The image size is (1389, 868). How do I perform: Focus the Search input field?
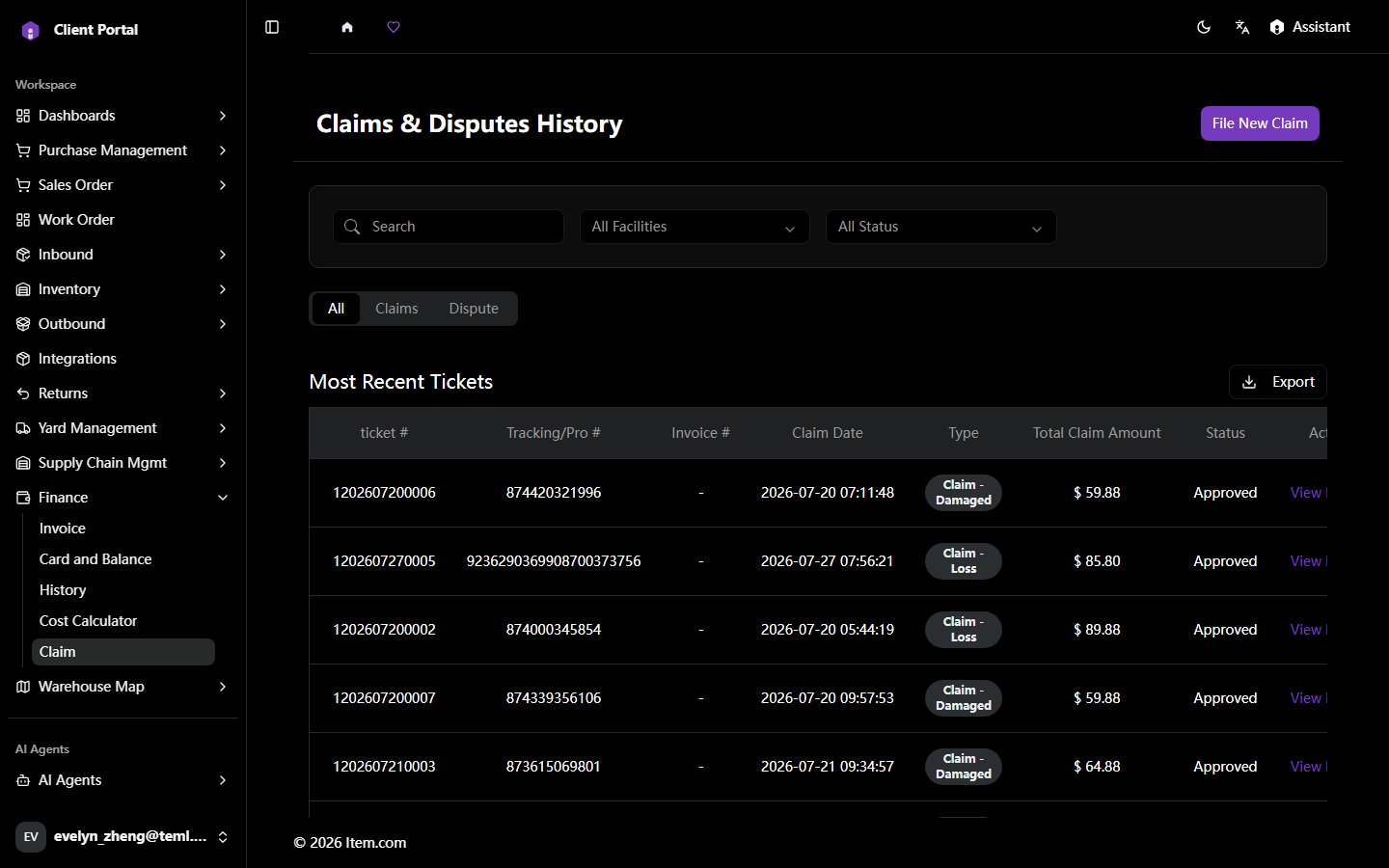(x=449, y=227)
